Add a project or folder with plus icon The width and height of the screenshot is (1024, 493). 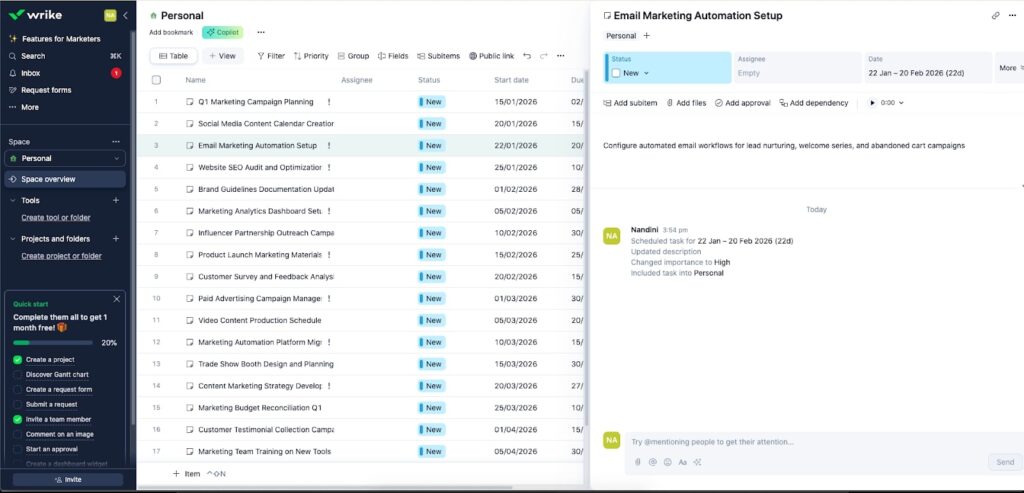(116, 239)
